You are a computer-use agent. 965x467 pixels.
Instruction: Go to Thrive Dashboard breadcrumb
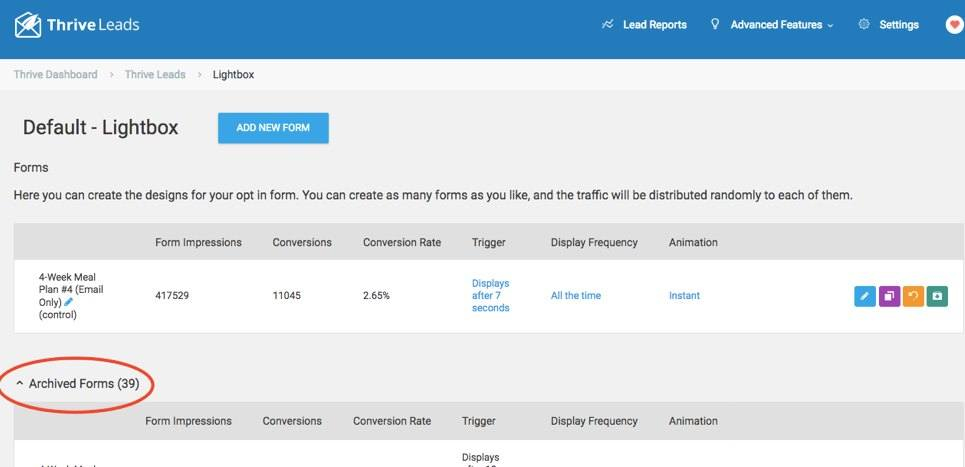[55, 74]
